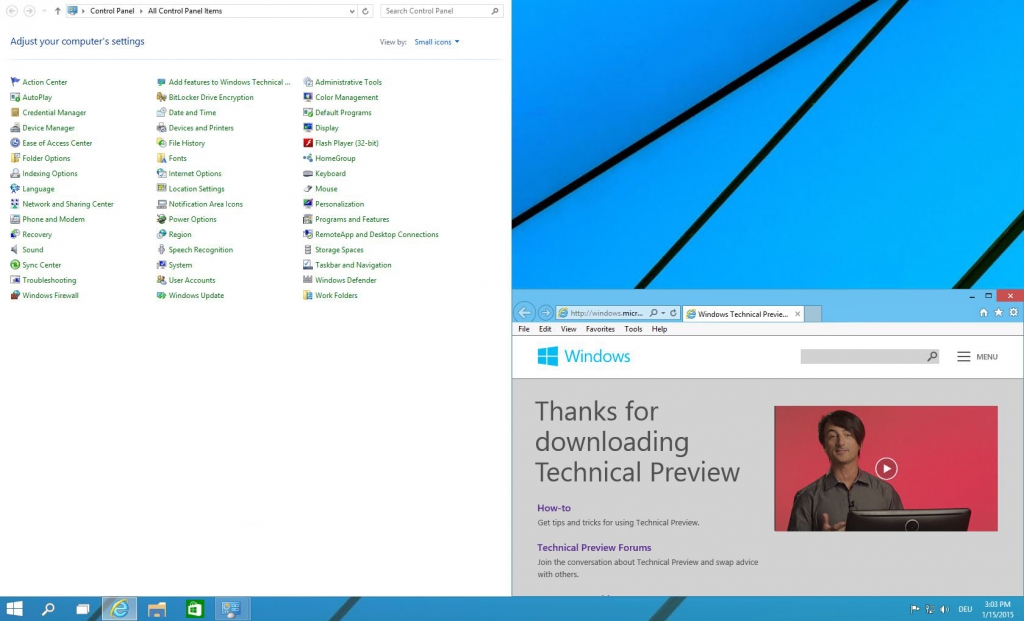Select the Windows Technical Preview tab

pyautogui.click(x=742, y=314)
